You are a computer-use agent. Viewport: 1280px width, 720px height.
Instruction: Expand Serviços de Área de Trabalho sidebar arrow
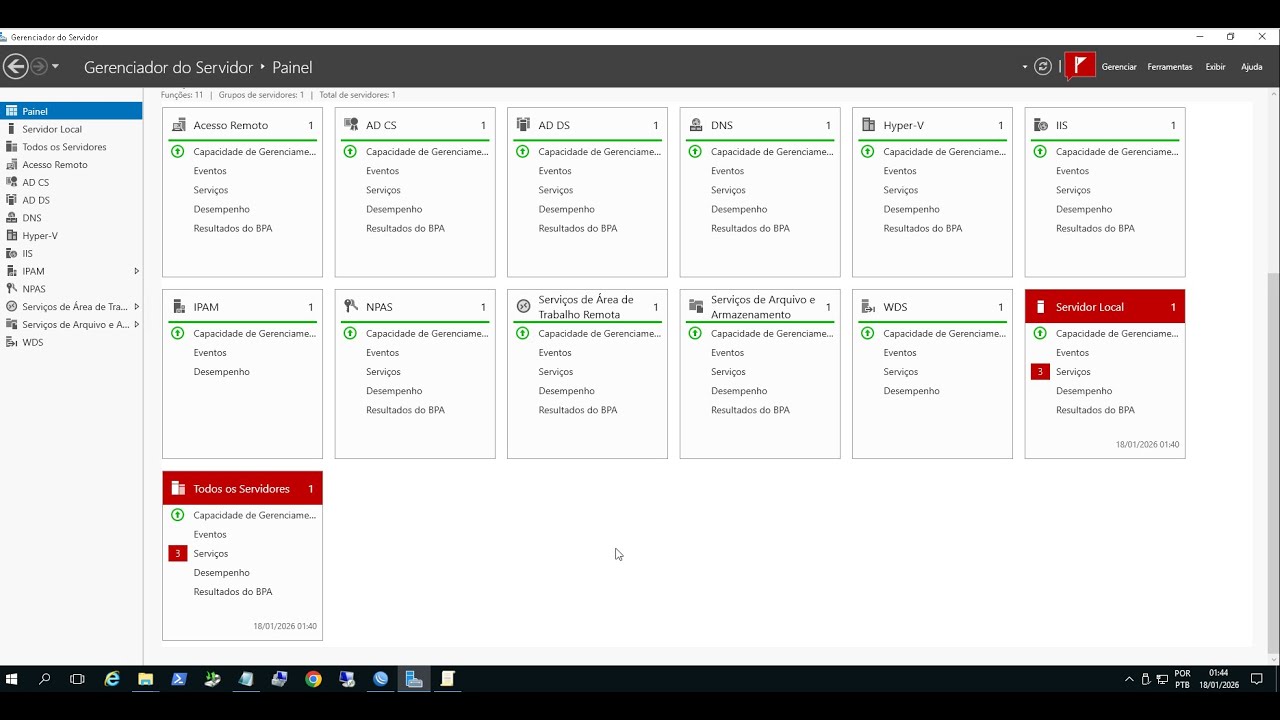[x=136, y=307]
